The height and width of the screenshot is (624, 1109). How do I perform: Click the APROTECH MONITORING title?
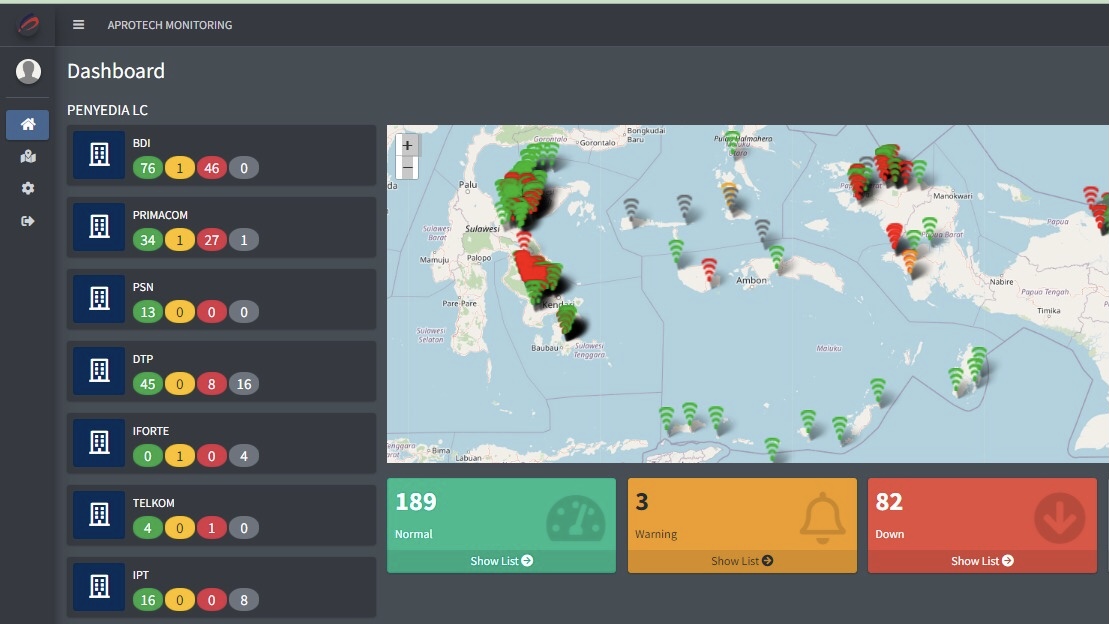[170, 25]
